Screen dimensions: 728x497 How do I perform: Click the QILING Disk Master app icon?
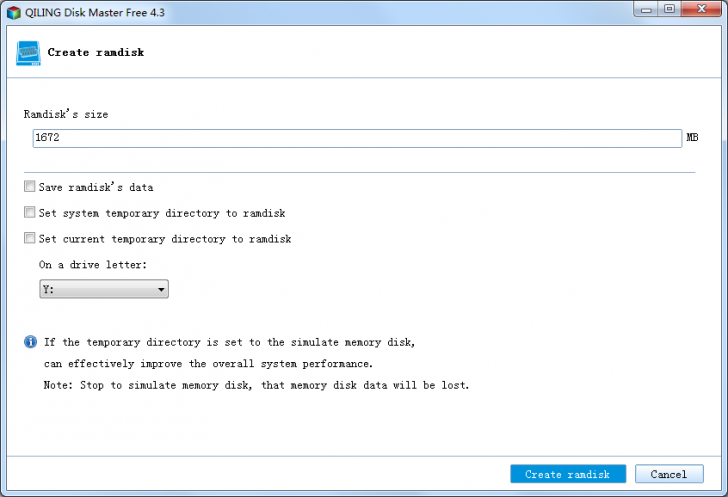[14, 13]
